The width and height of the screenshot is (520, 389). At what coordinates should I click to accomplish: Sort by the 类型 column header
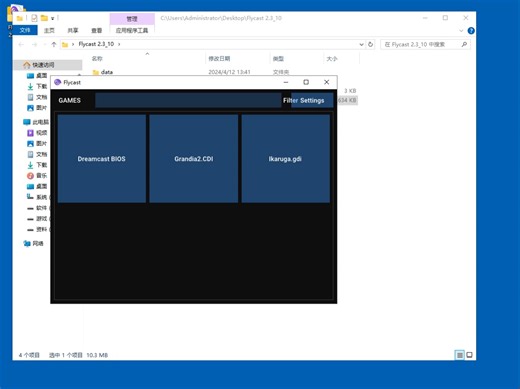point(278,59)
